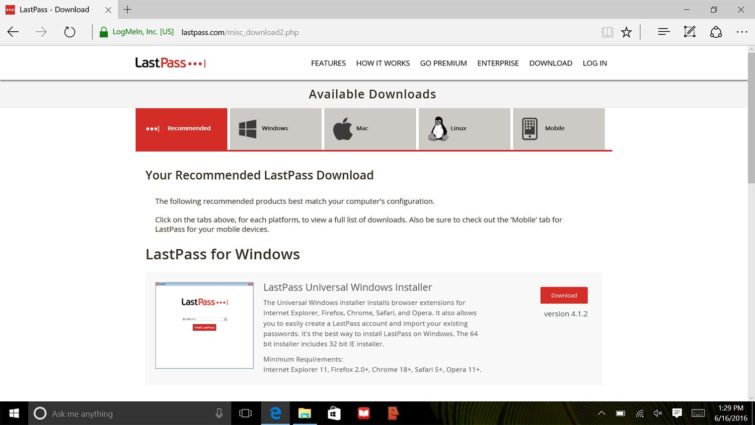The height and width of the screenshot is (425, 755).
Task: Switch to the Mac downloads tab
Action: pyautogui.click(x=370, y=129)
